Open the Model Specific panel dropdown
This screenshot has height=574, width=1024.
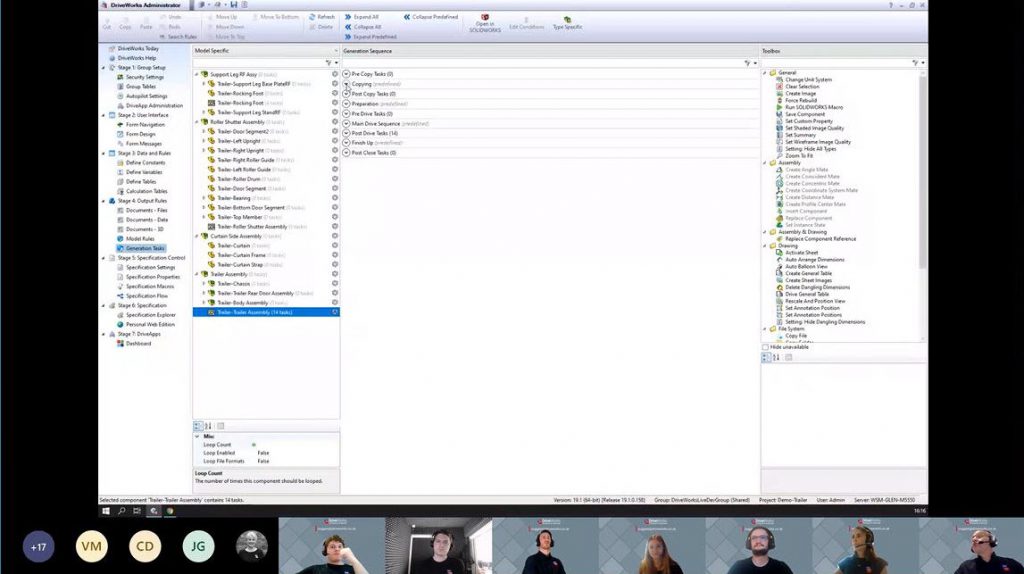tap(336, 51)
